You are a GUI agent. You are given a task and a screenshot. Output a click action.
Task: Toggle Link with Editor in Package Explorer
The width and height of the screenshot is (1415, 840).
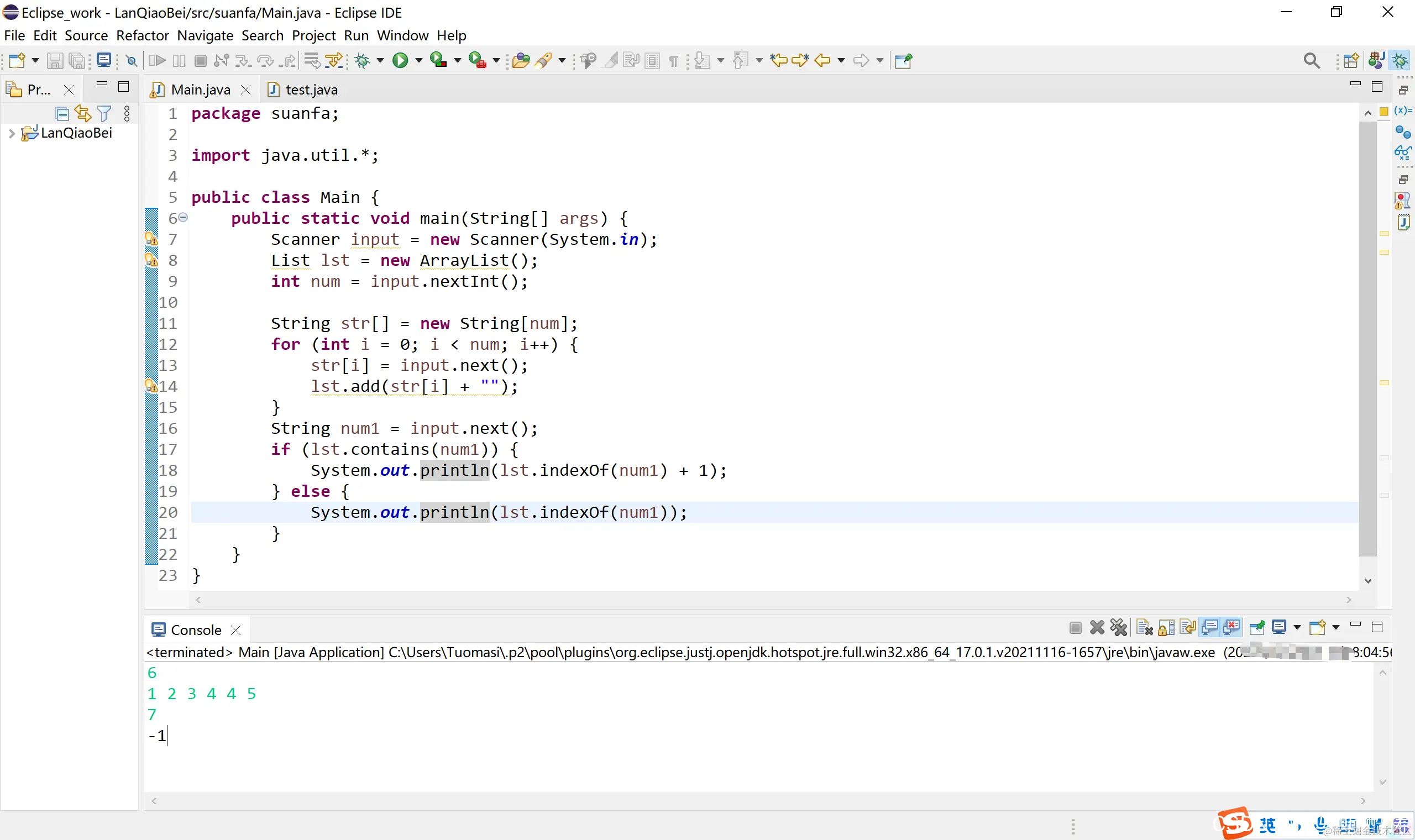[x=83, y=114]
